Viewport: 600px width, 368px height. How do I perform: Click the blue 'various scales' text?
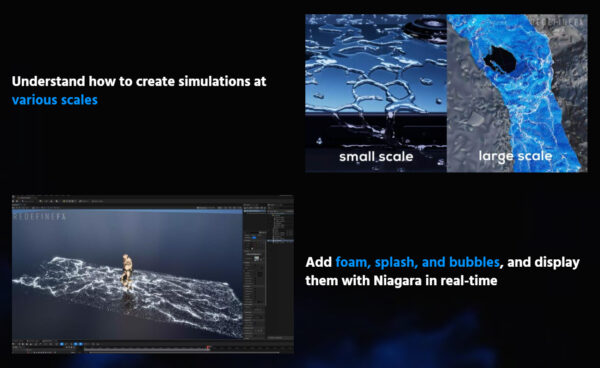point(55,100)
